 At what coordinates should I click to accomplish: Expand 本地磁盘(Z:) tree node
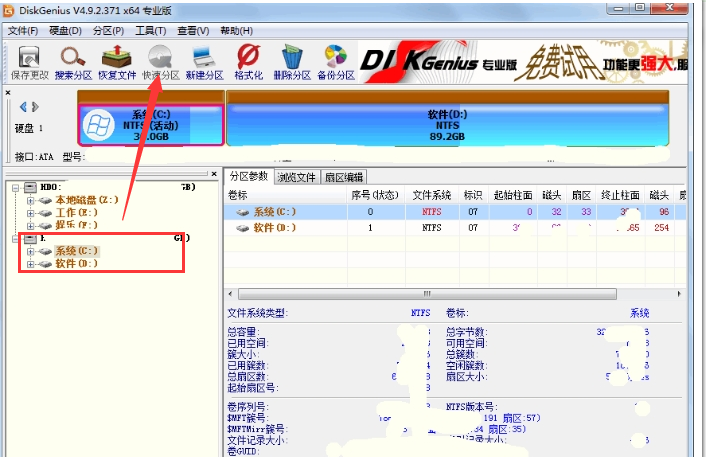coord(31,200)
